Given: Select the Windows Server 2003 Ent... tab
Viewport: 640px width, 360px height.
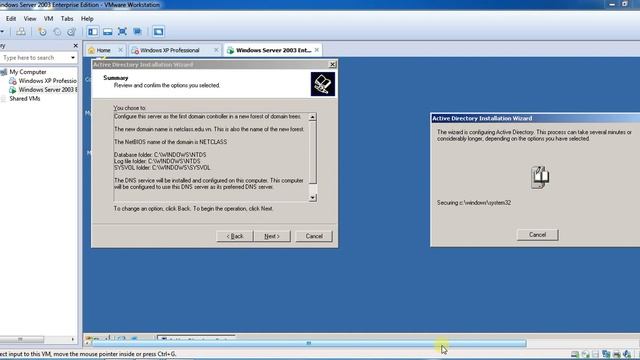Looking at the screenshot, I should click(x=273, y=50).
